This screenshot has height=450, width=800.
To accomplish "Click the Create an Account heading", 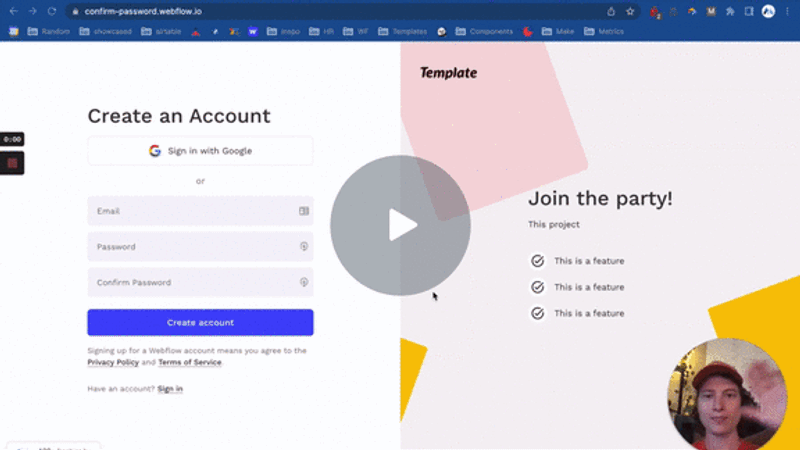I will (179, 116).
